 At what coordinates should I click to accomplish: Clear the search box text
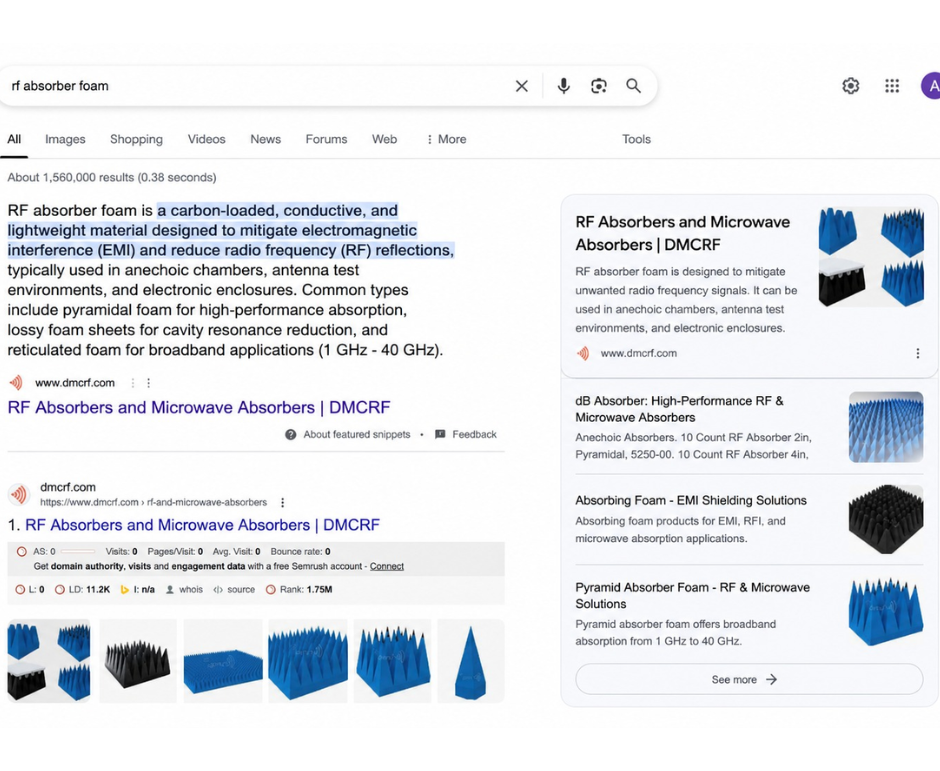tap(522, 86)
